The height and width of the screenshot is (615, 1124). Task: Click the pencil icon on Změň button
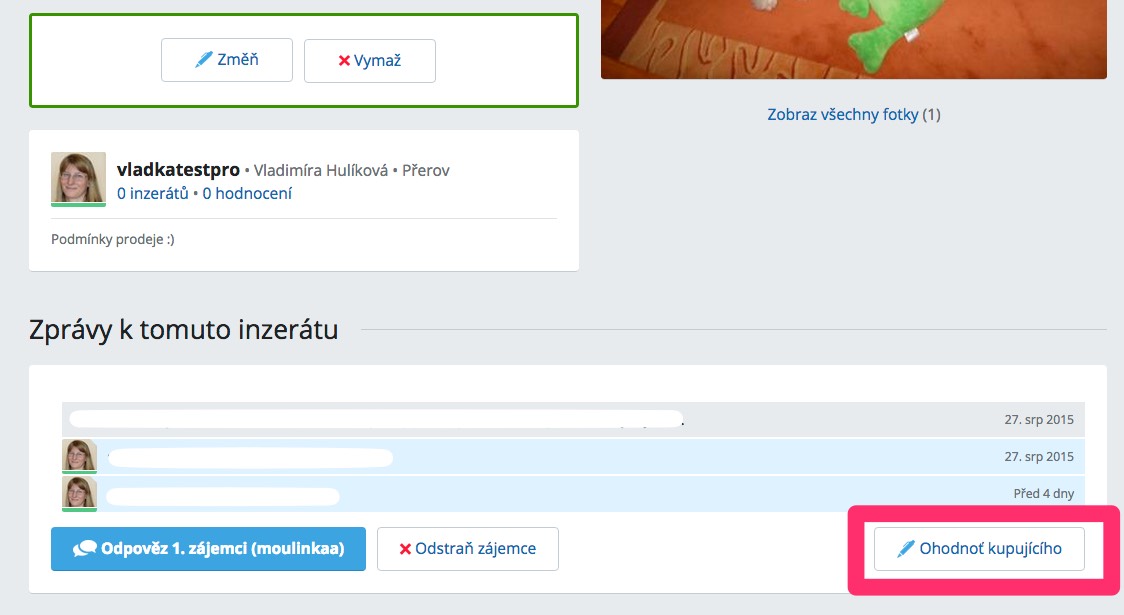[204, 59]
